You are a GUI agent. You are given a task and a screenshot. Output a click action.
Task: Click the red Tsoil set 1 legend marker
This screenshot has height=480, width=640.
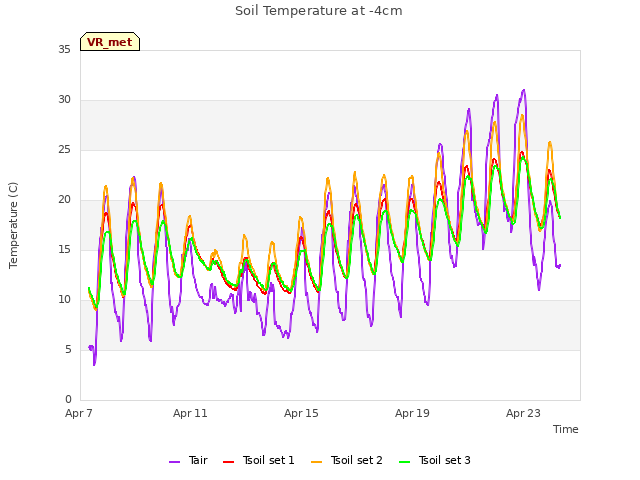[x=229, y=462]
